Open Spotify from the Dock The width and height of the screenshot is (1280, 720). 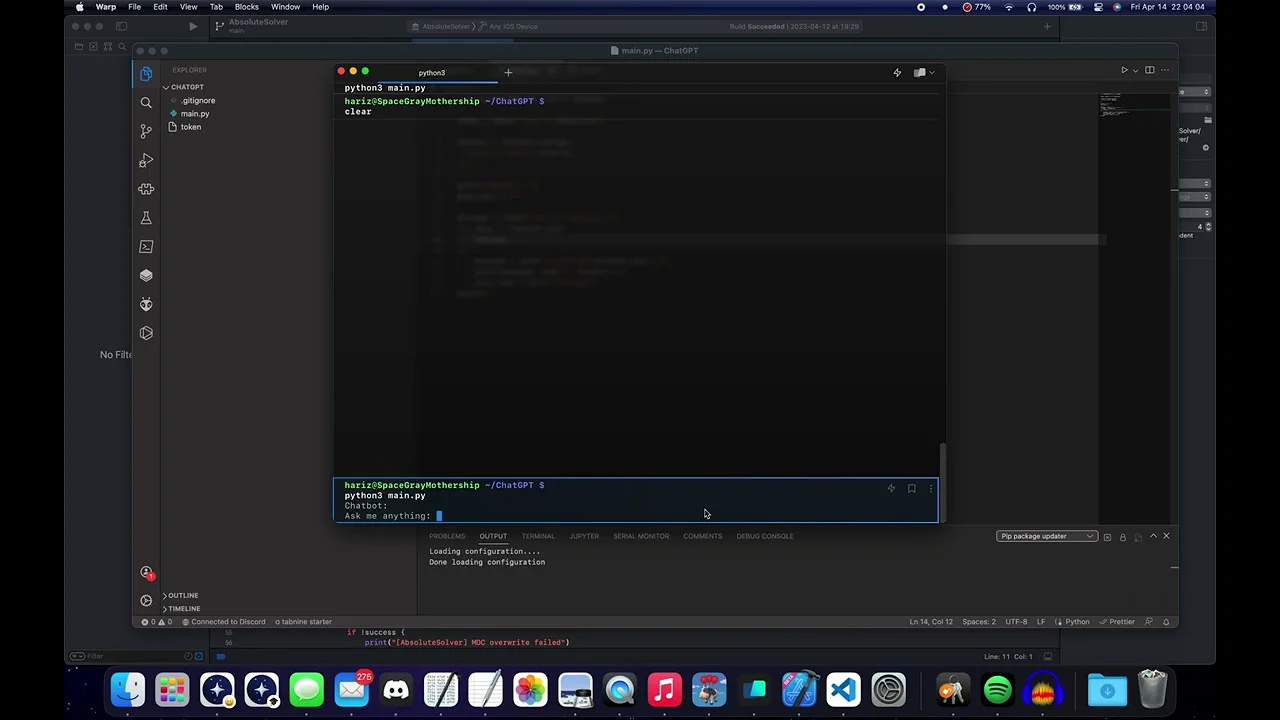tap(997, 690)
